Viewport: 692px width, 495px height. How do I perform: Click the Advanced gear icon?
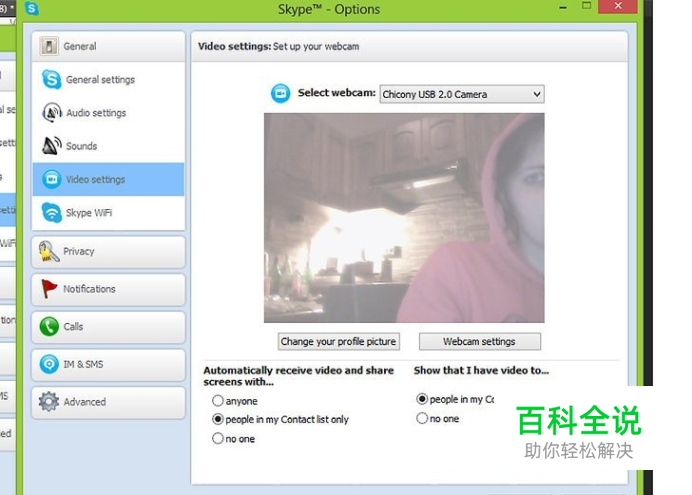[x=49, y=402]
